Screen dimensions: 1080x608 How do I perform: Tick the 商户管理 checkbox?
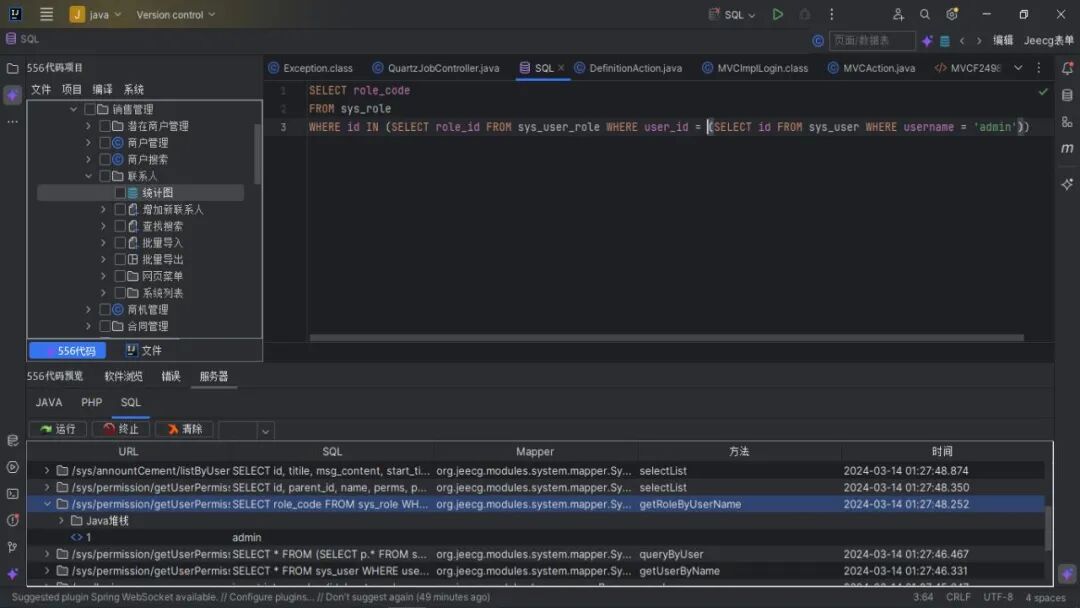point(105,143)
